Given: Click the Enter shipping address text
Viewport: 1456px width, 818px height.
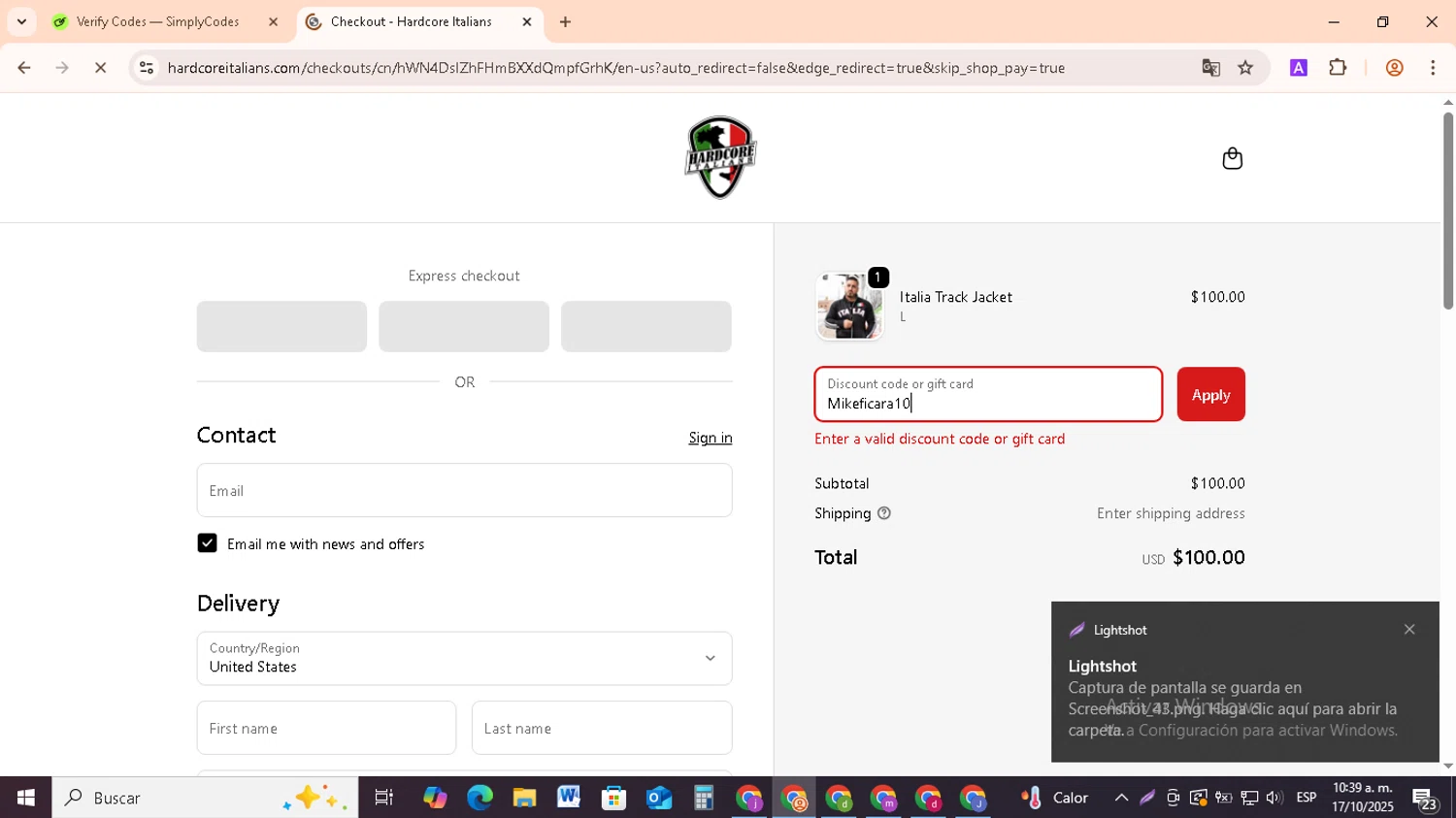Looking at the screenshot, I should pyautogui.click(x=1171, y=513).
